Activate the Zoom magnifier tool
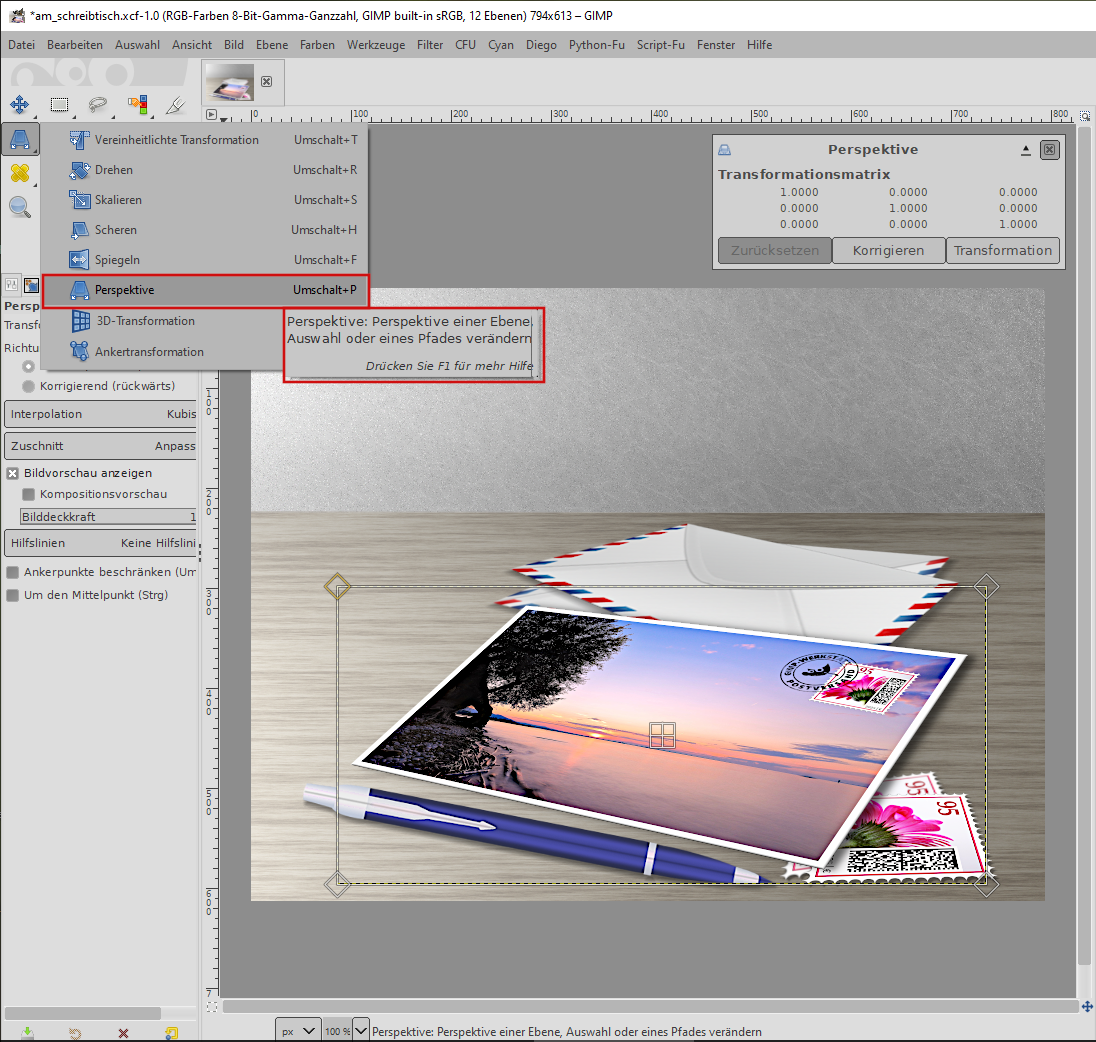Image resolution: width=1096 pixels, height=1042 pixels. pos(19,207)
